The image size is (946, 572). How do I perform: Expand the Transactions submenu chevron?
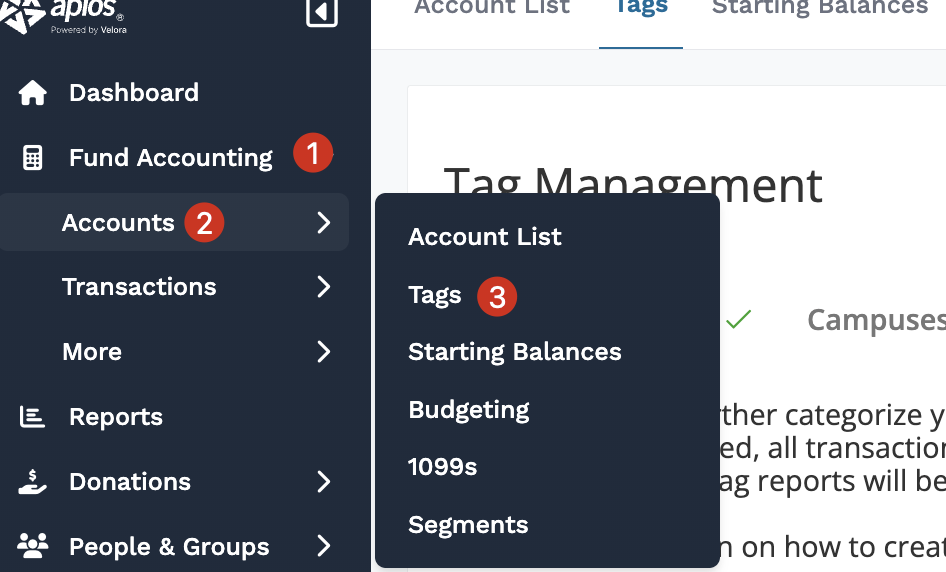click(323, 287)
